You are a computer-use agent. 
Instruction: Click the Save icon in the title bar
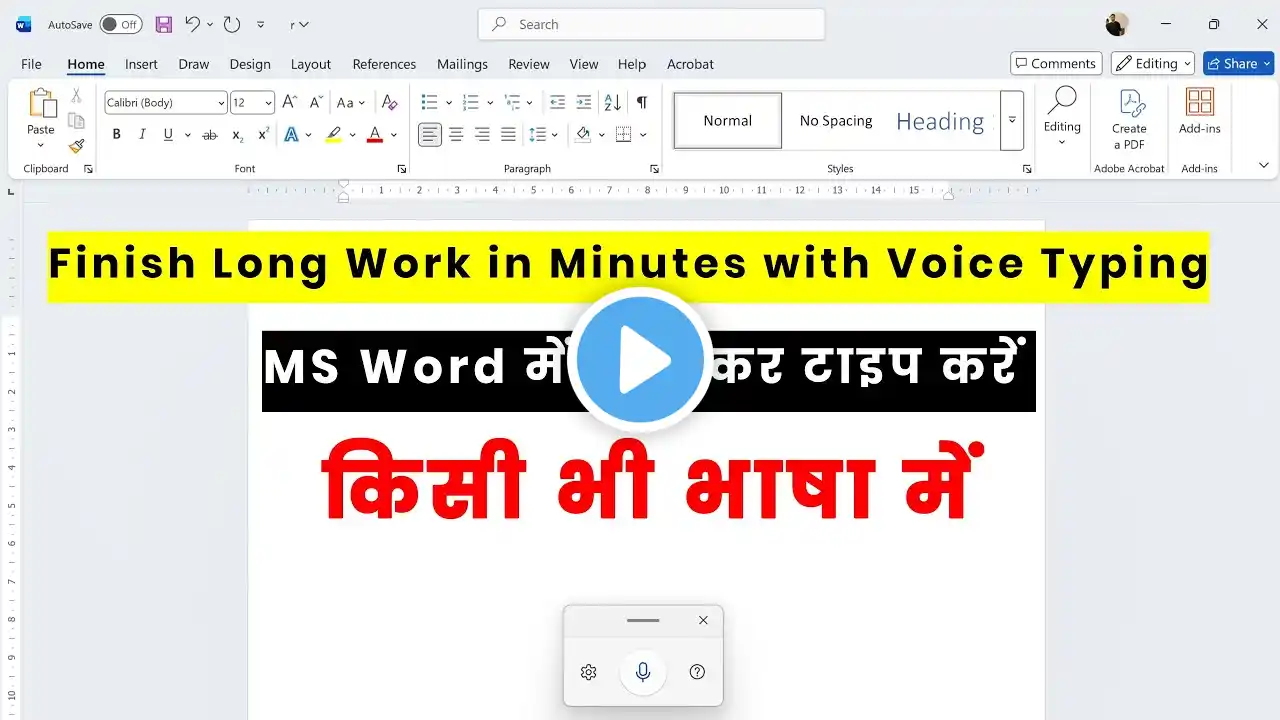[164, 24]
